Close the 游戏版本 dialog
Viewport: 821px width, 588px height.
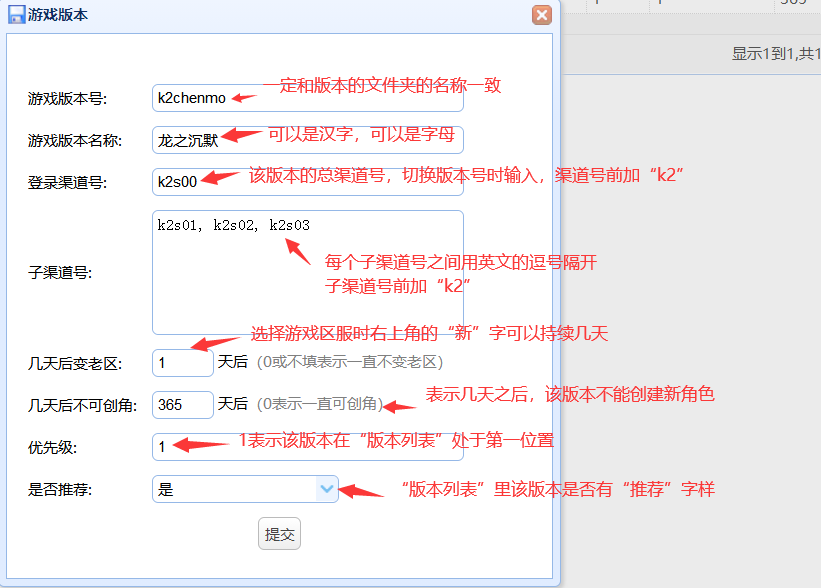[542, 15]
